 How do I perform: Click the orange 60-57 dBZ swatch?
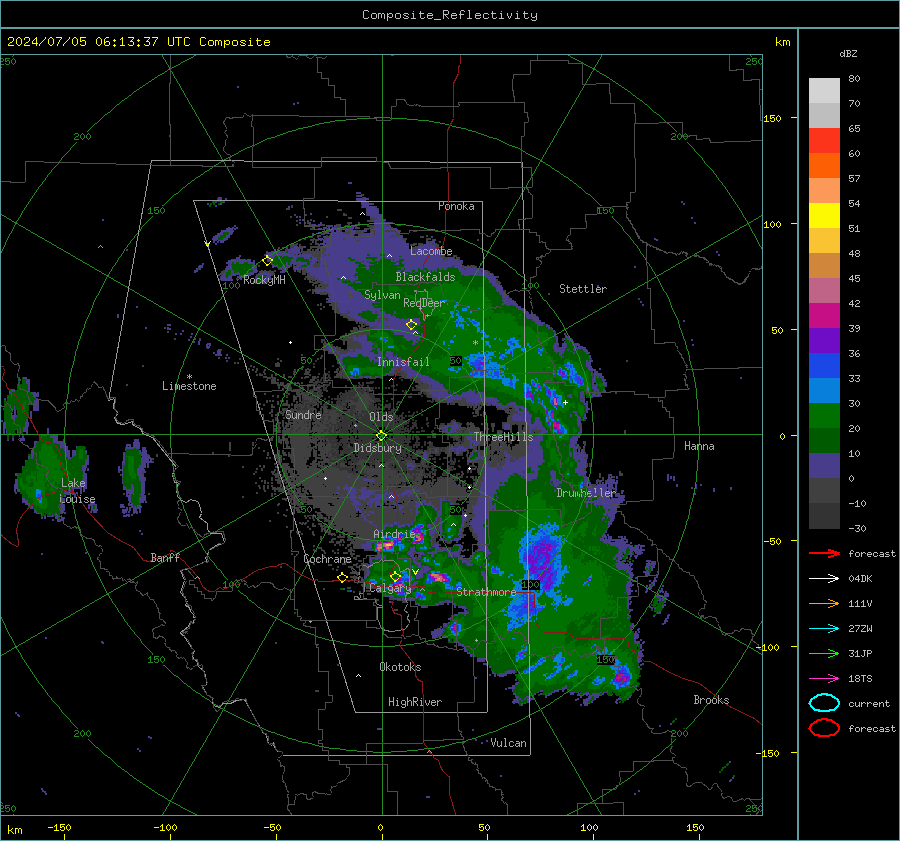coord(824,166)
